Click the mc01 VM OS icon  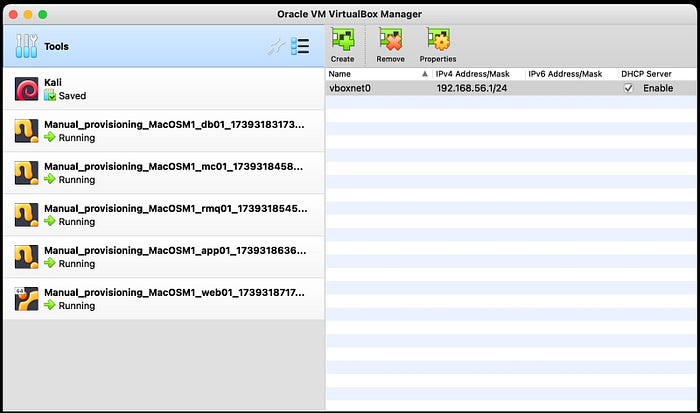(x=26, y=173)
